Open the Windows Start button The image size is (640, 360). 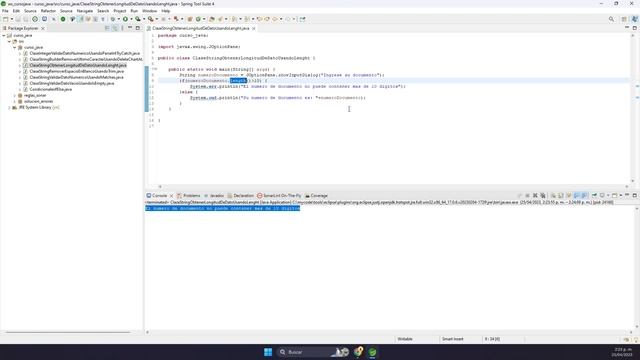268,352
